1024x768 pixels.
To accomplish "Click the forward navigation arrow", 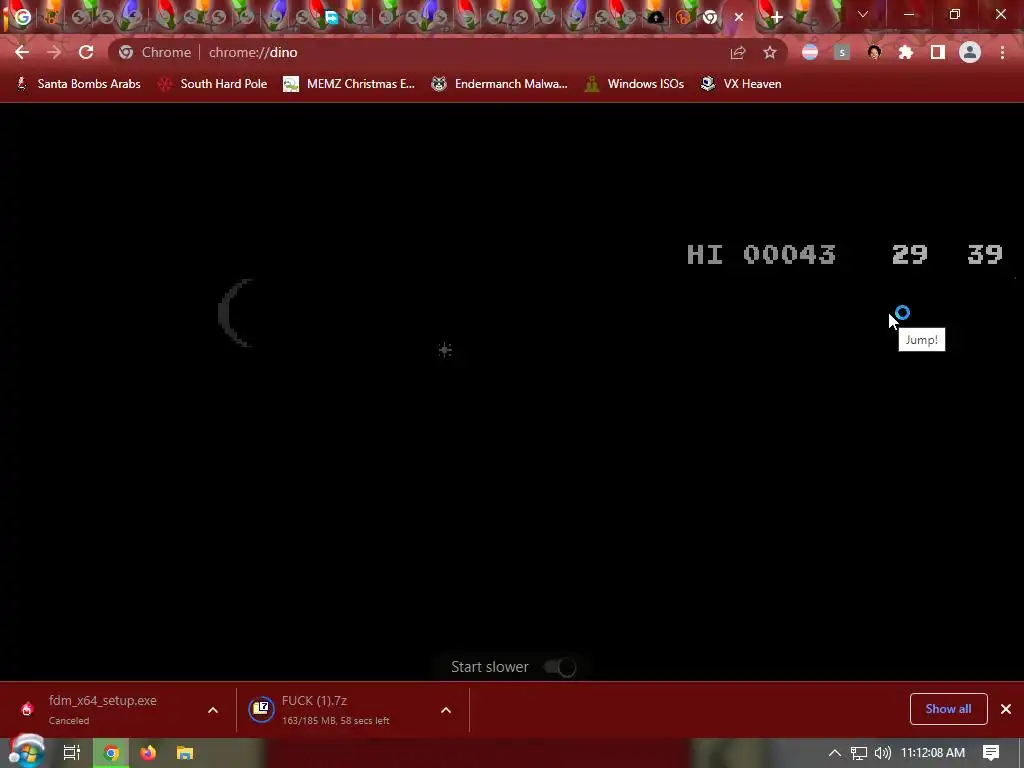I will point(54,52).
